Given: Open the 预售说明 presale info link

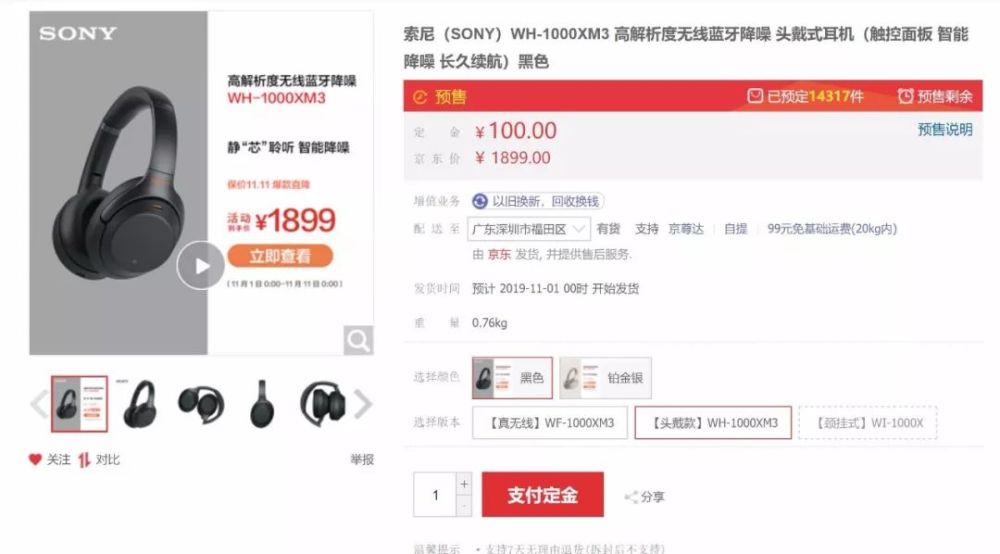Looking at the screenshot, I should tap(945, 129).
